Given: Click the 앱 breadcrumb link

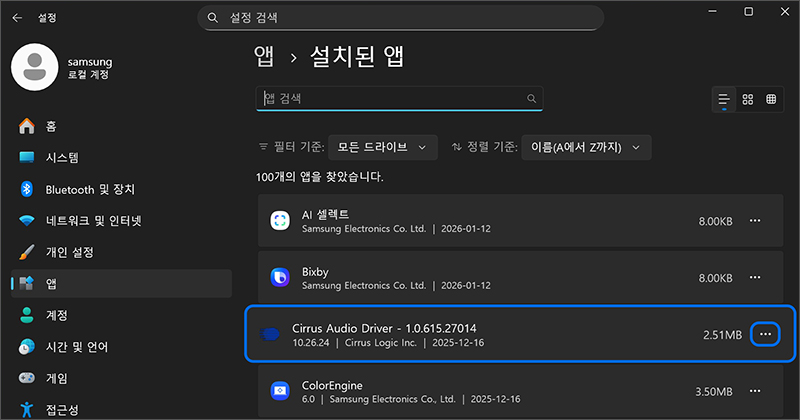Looking at the screenshot, I should coord(264,56).
